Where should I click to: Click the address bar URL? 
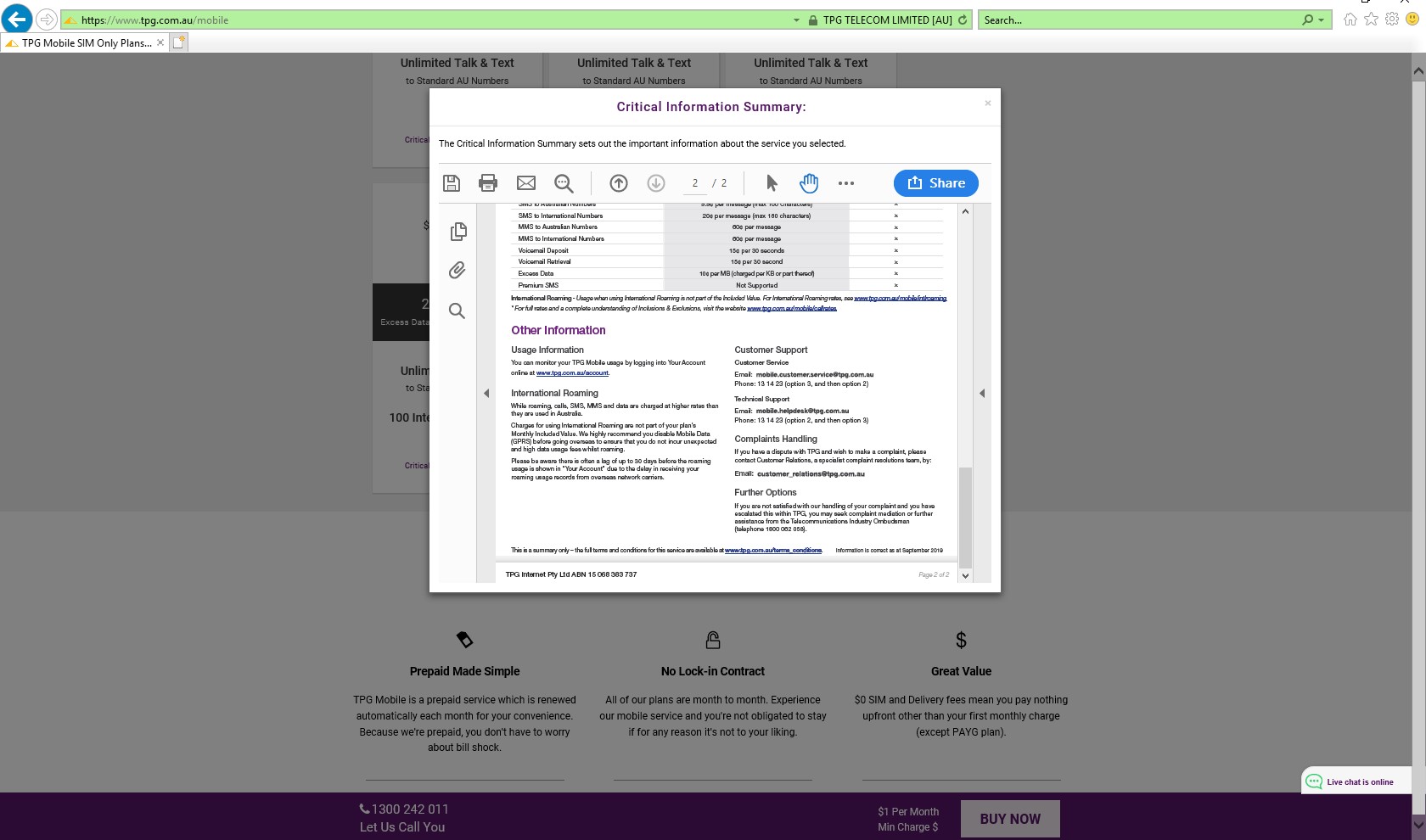[154, 20]
